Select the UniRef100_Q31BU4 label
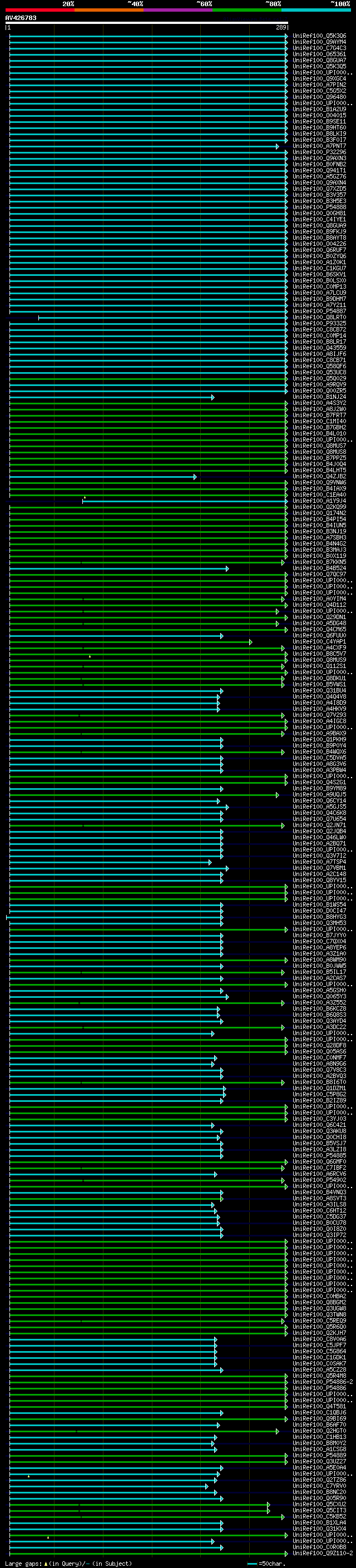Image resolution: width=356 pixels, height=1568 pixels. click(319, 690)
